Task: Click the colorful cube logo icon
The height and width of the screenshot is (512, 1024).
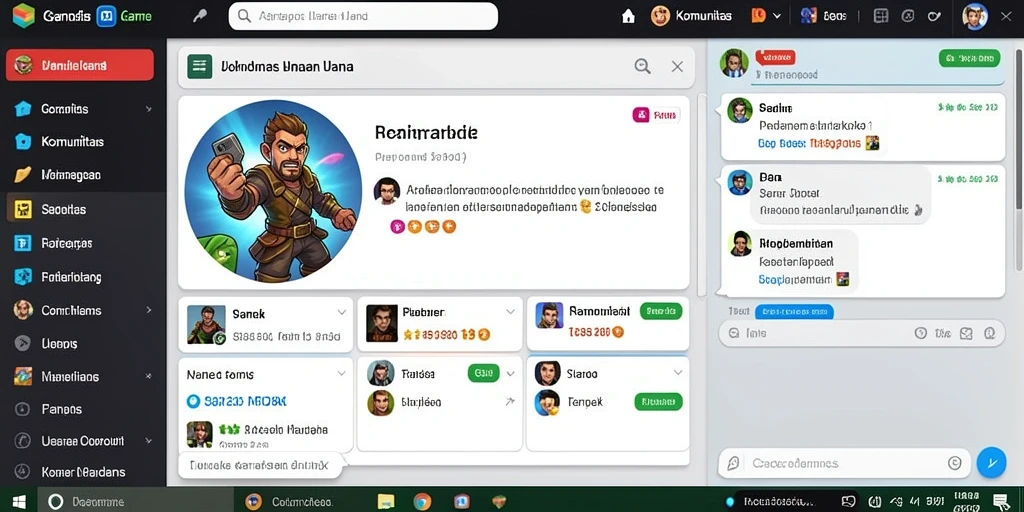Action: pos(24,16)
